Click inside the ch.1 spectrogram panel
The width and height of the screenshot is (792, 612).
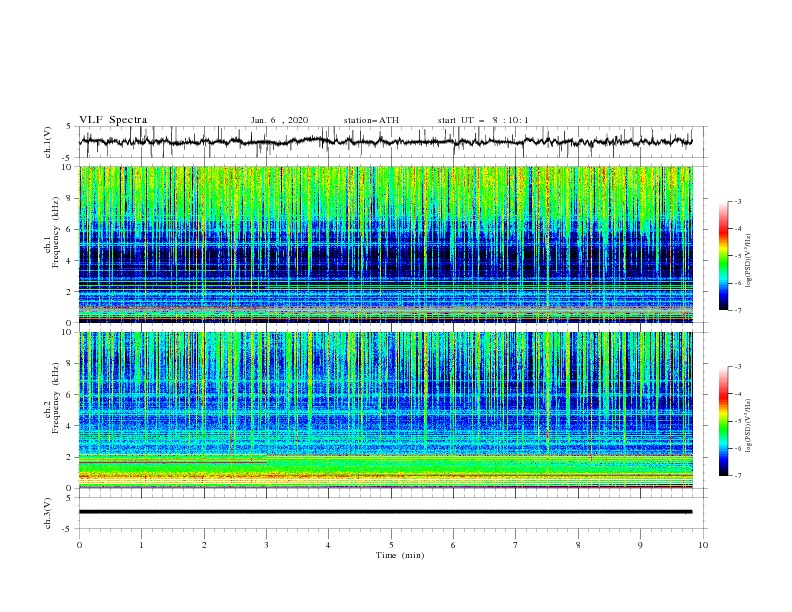pos(385,244)
